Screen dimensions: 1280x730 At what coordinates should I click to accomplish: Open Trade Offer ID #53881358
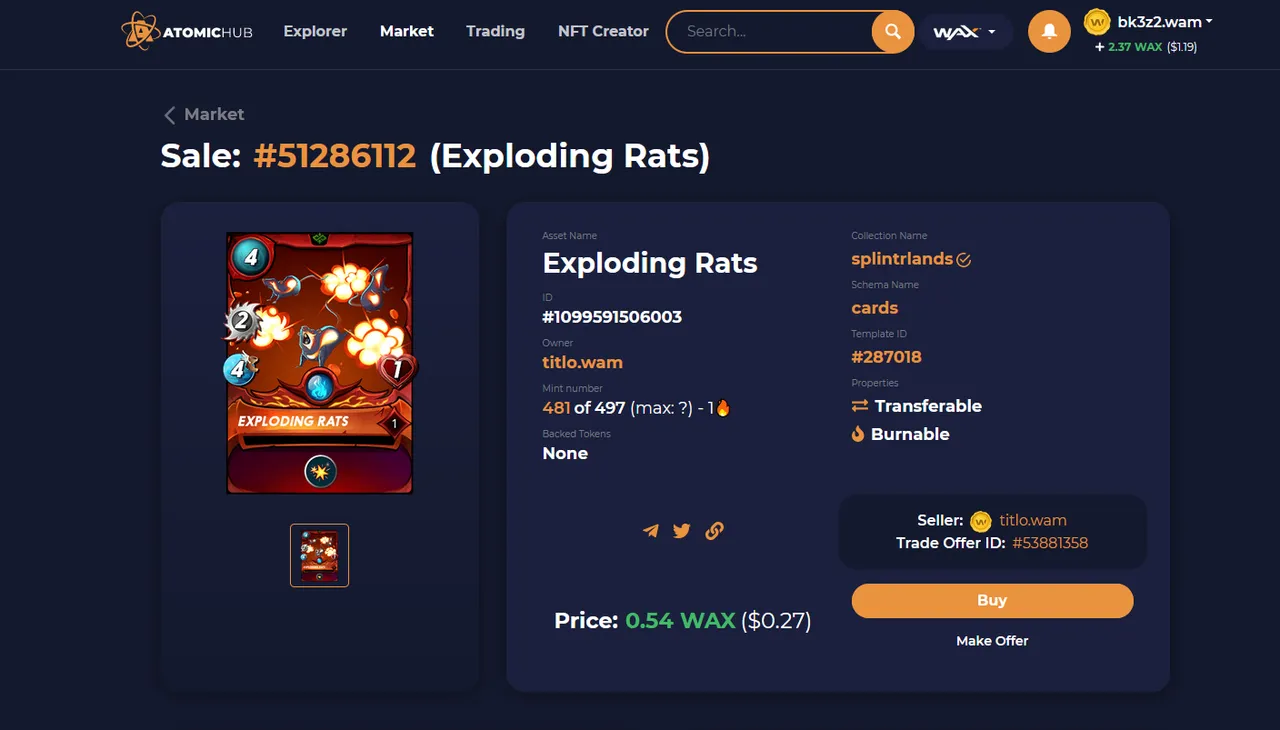click(x=1050, y=544)
